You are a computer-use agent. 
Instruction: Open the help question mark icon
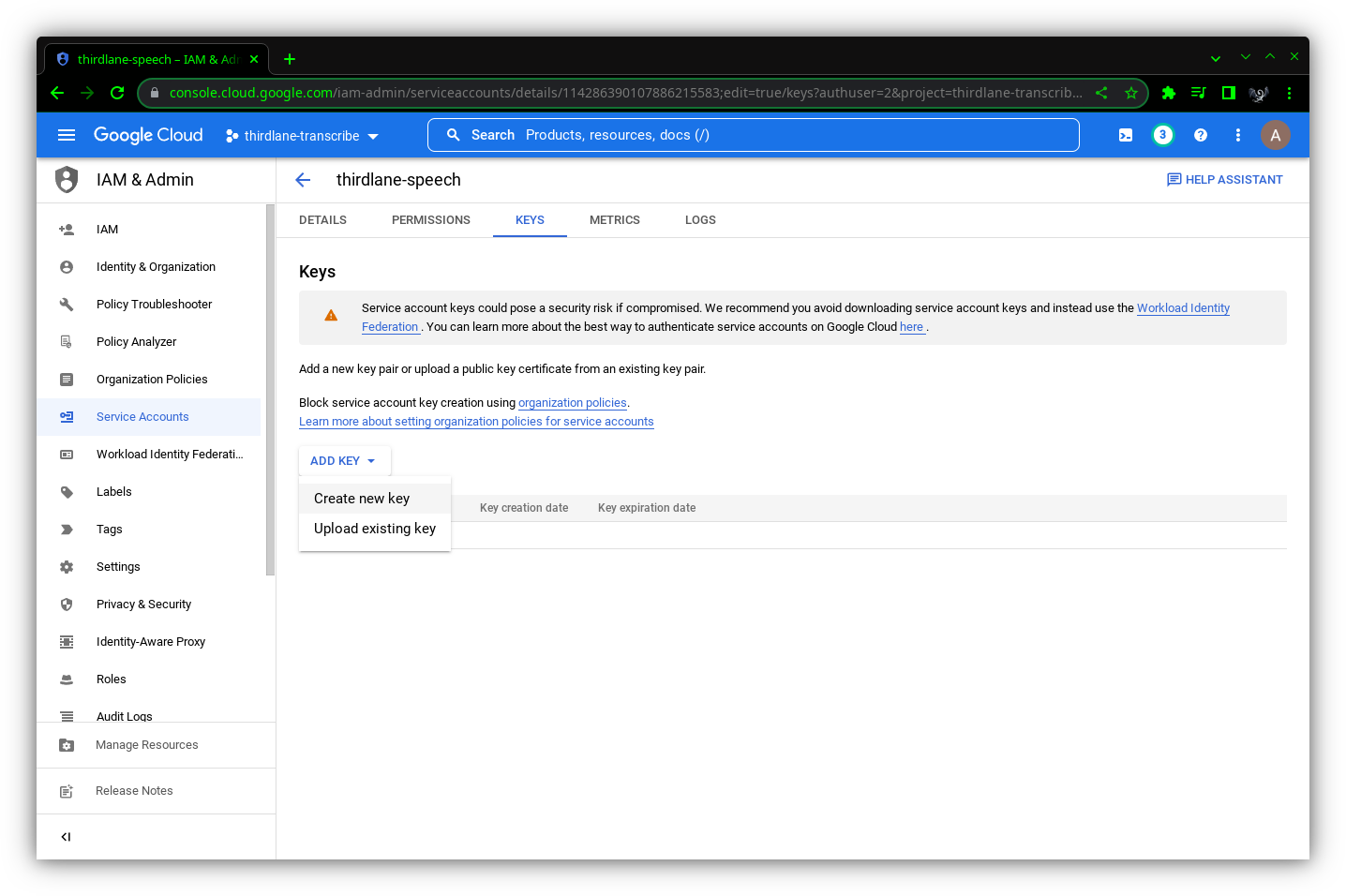tap(1201, 135)
